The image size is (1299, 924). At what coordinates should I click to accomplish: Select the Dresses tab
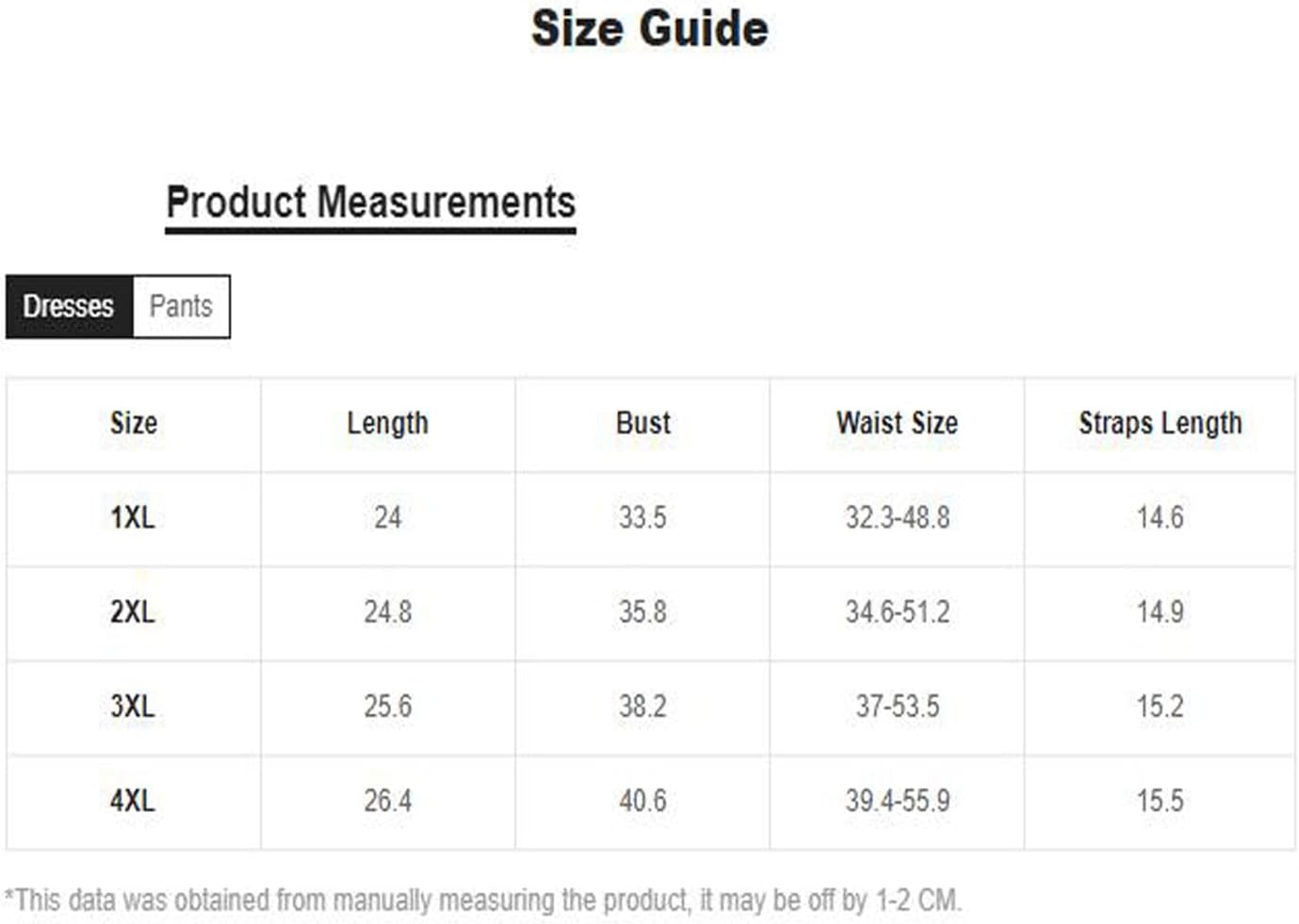(69, 306)
